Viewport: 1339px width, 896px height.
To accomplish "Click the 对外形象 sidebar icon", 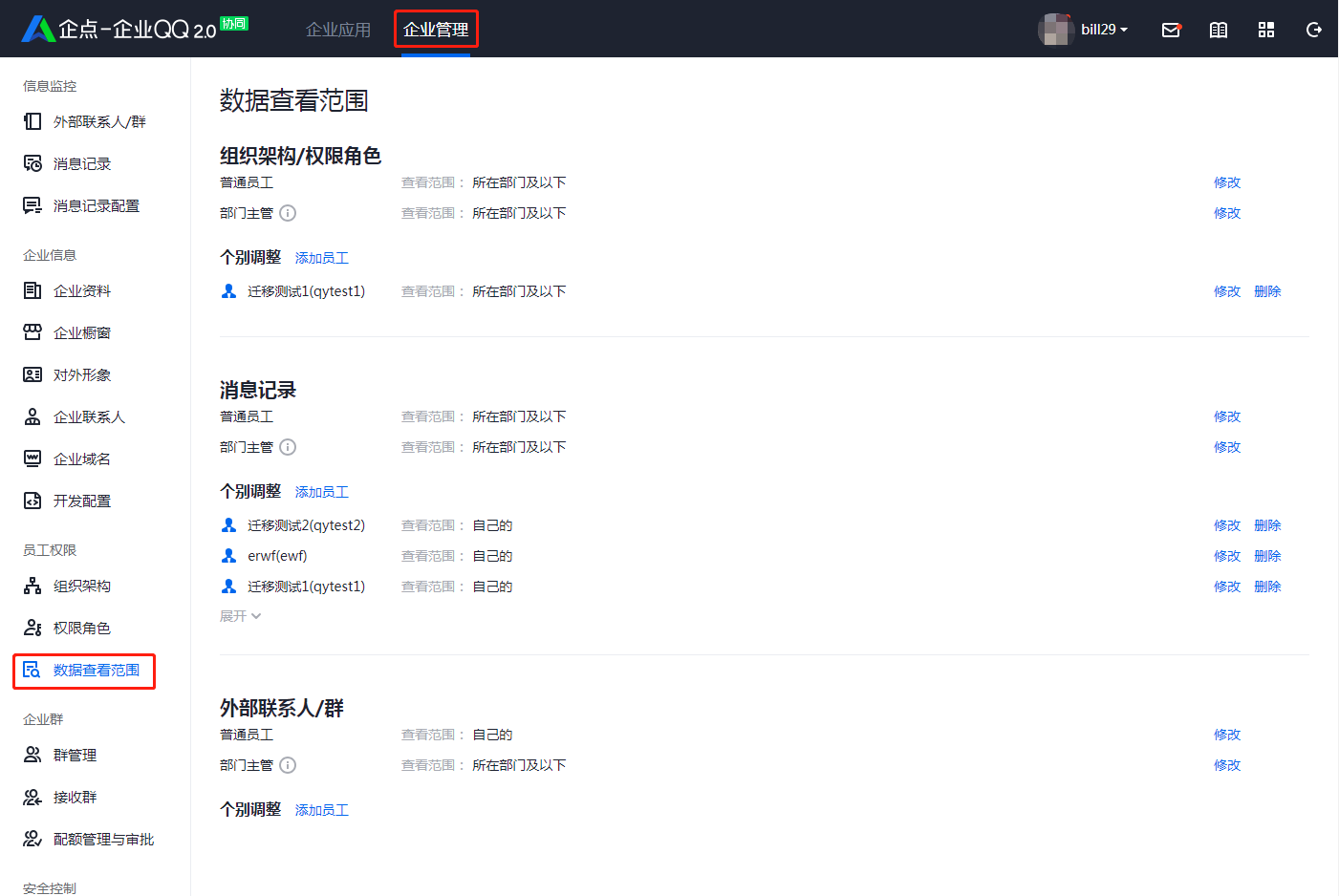I will point(32,374).
